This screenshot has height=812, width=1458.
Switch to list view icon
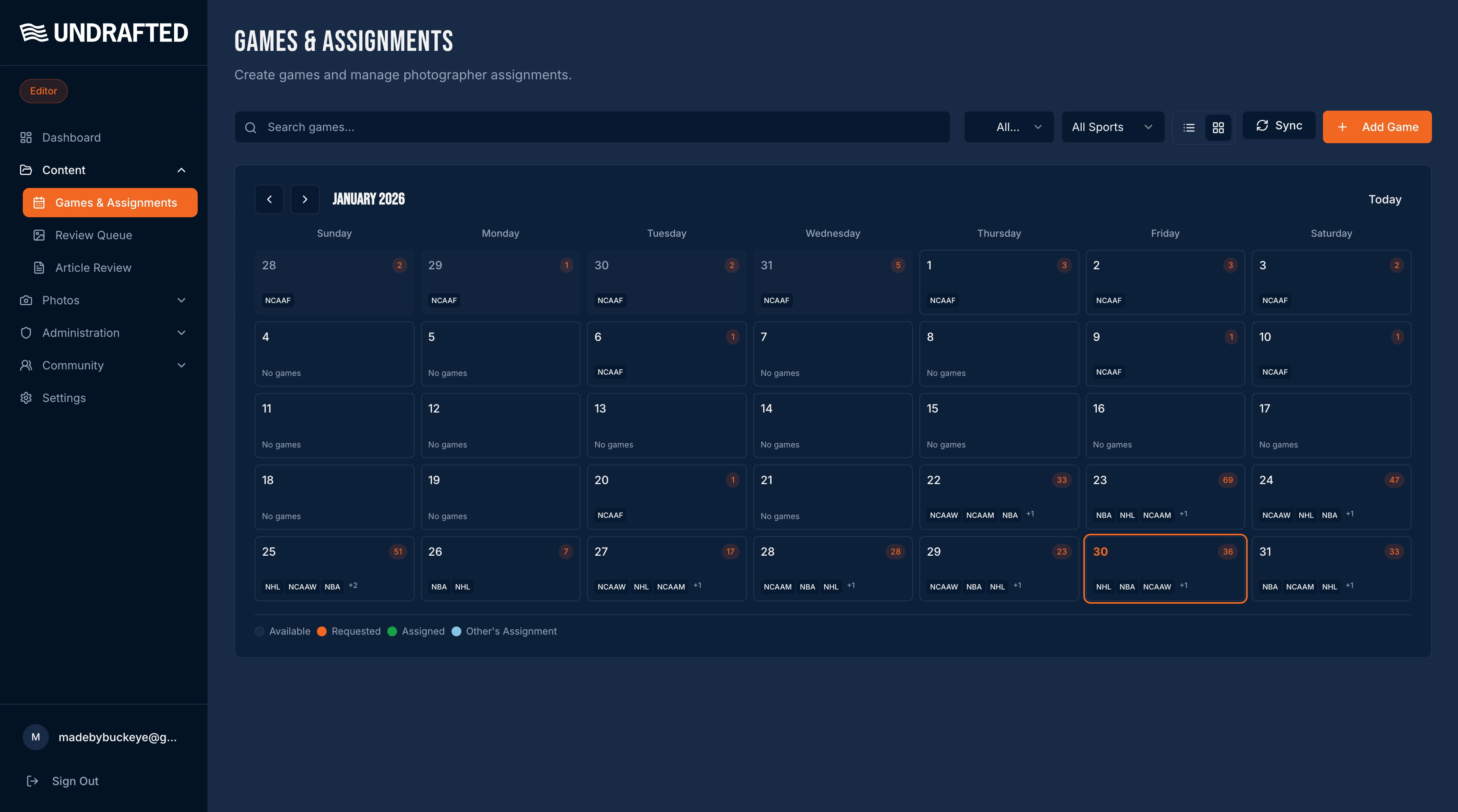(1189, 127)
